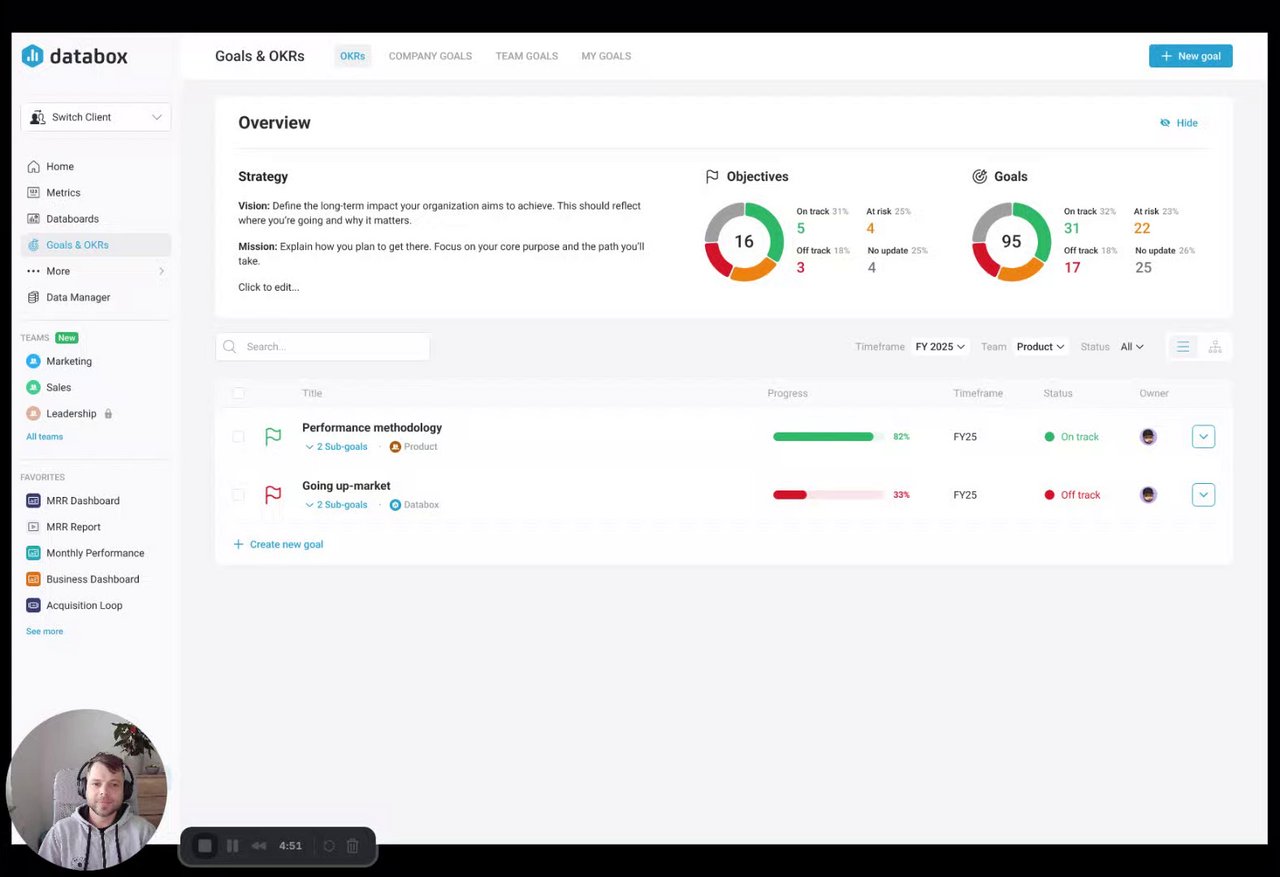This screenshot has height=877, width=1280.
Task: Open the Switch Client dropdown
Action: coord(96,117)
